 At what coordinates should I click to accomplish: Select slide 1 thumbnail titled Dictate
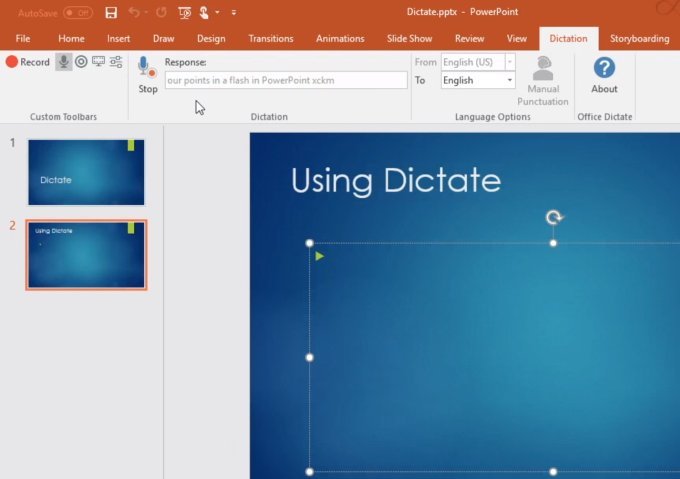click(x=86, y=172)
